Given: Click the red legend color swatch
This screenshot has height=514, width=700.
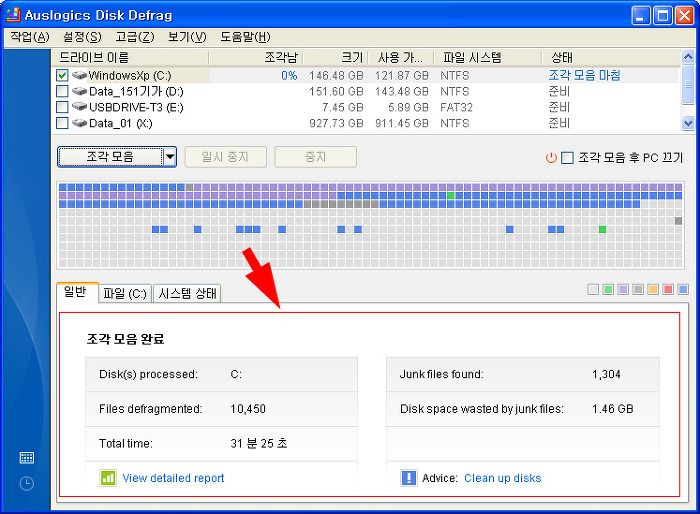Looking at the screenshot, I should 668,289.
